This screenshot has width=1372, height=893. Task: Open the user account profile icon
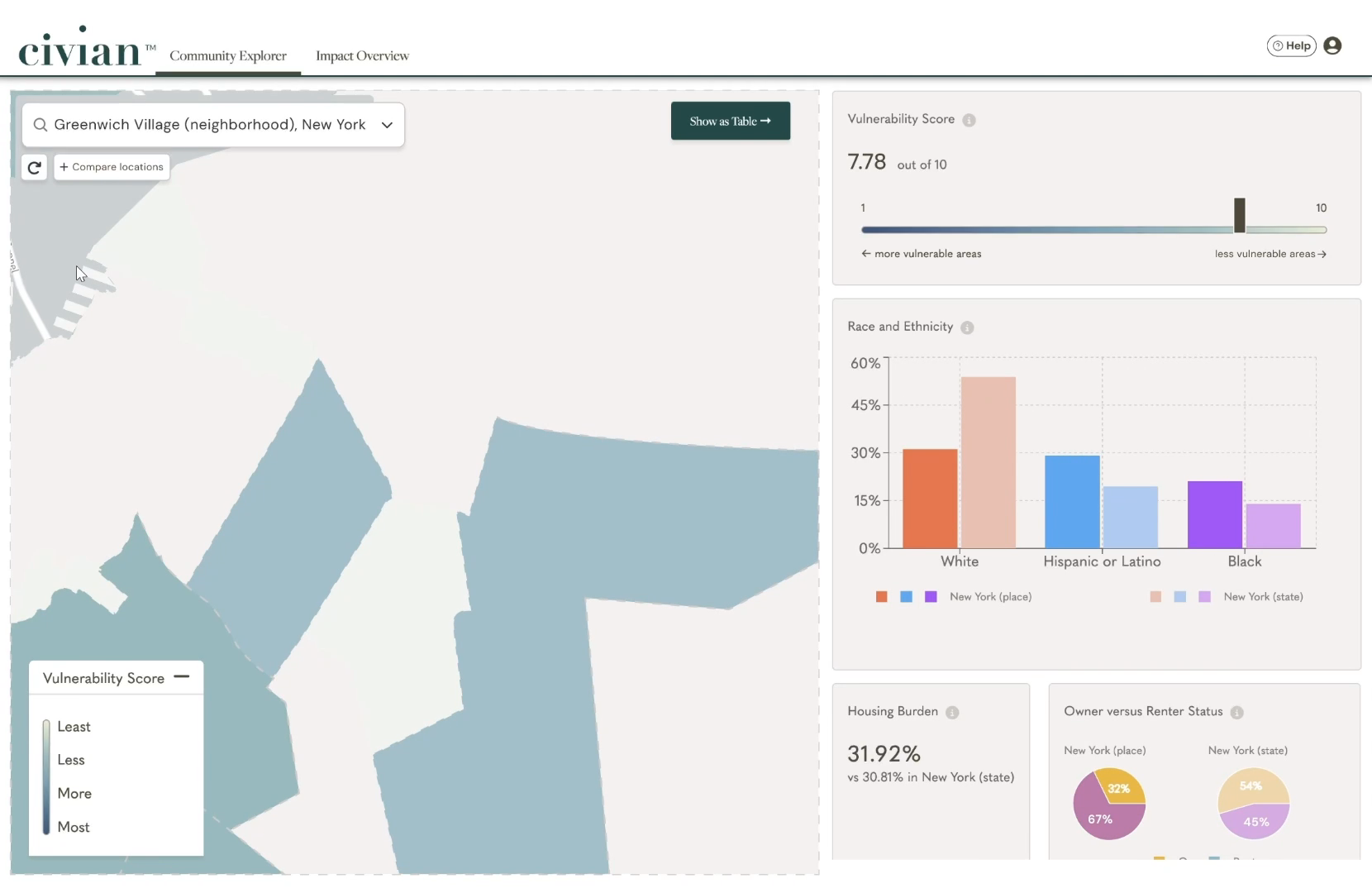1332,45
